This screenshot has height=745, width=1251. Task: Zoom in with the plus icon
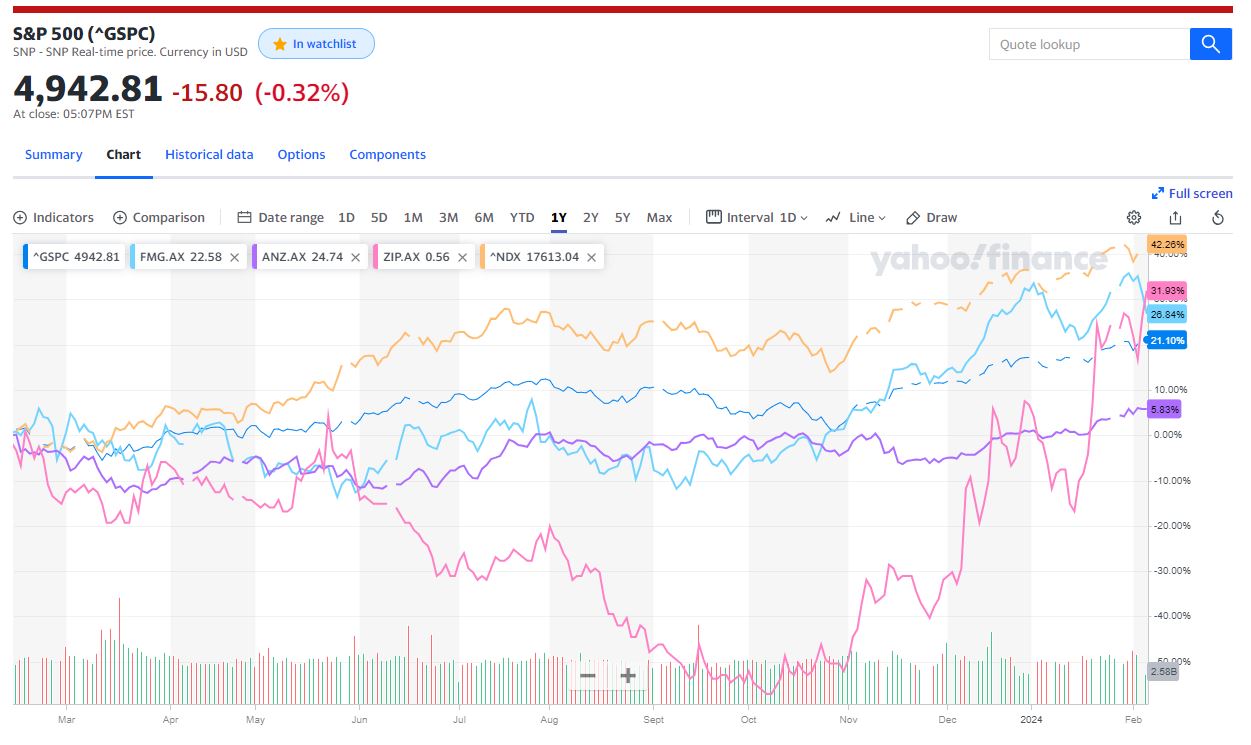click(x=627, y=676)
